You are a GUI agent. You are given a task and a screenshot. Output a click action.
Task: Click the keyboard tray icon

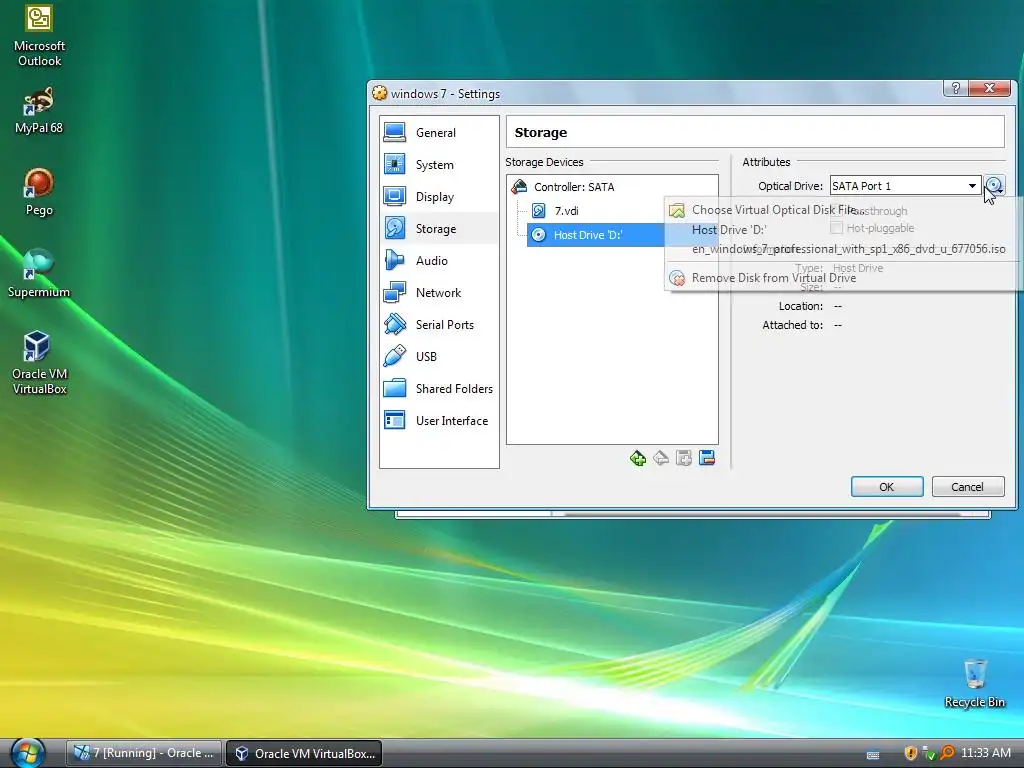(872, 755)
